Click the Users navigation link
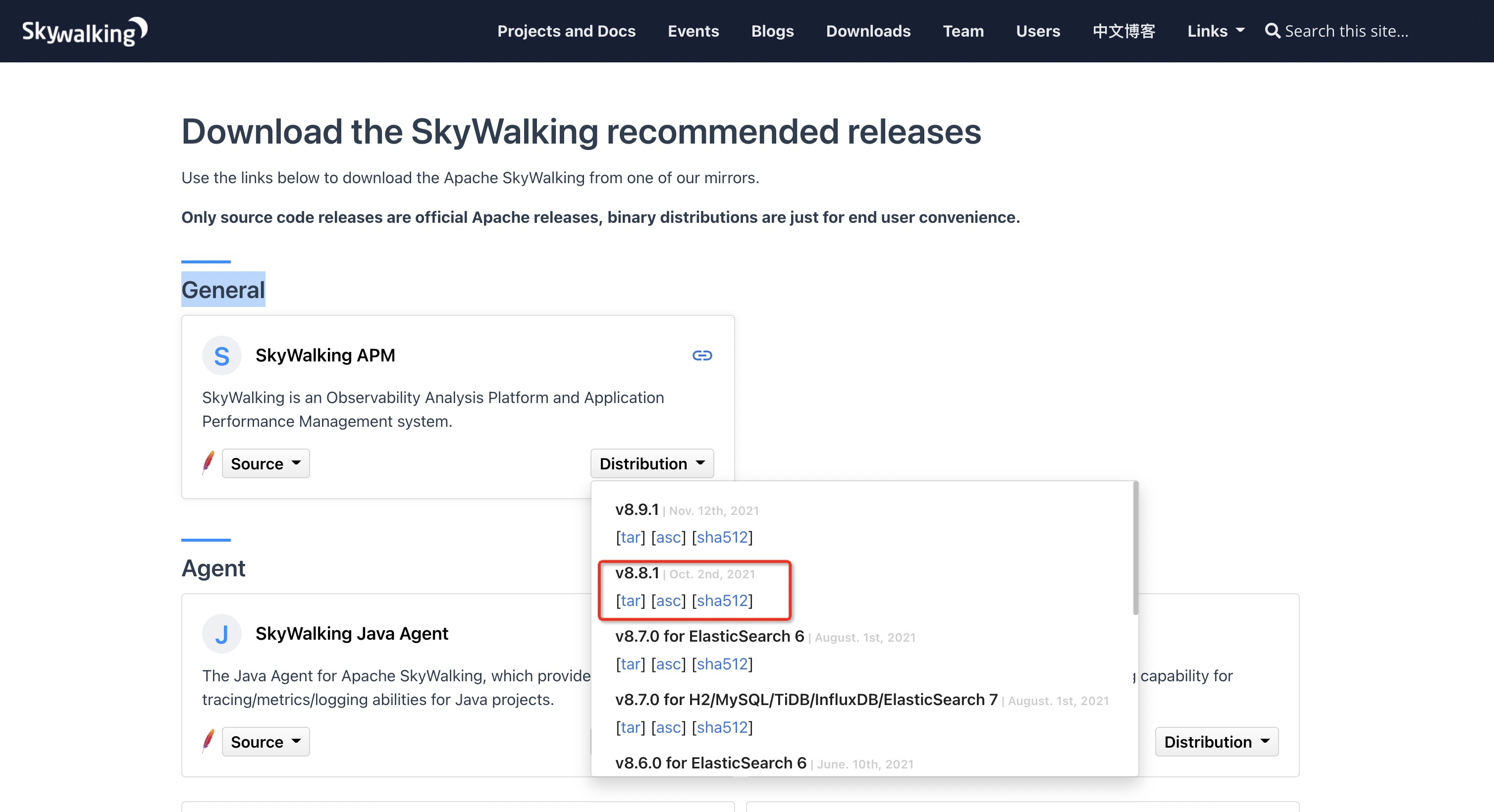 [x=1038, y=31]
